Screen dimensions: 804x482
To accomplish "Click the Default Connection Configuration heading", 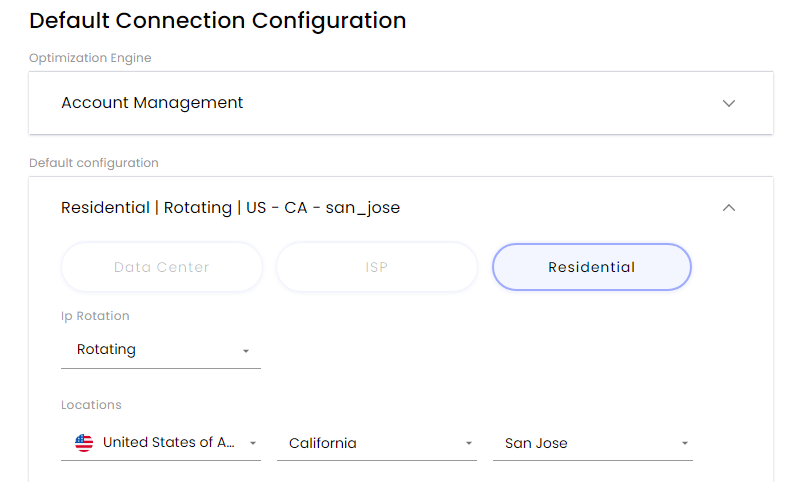I will coord(217,20).
